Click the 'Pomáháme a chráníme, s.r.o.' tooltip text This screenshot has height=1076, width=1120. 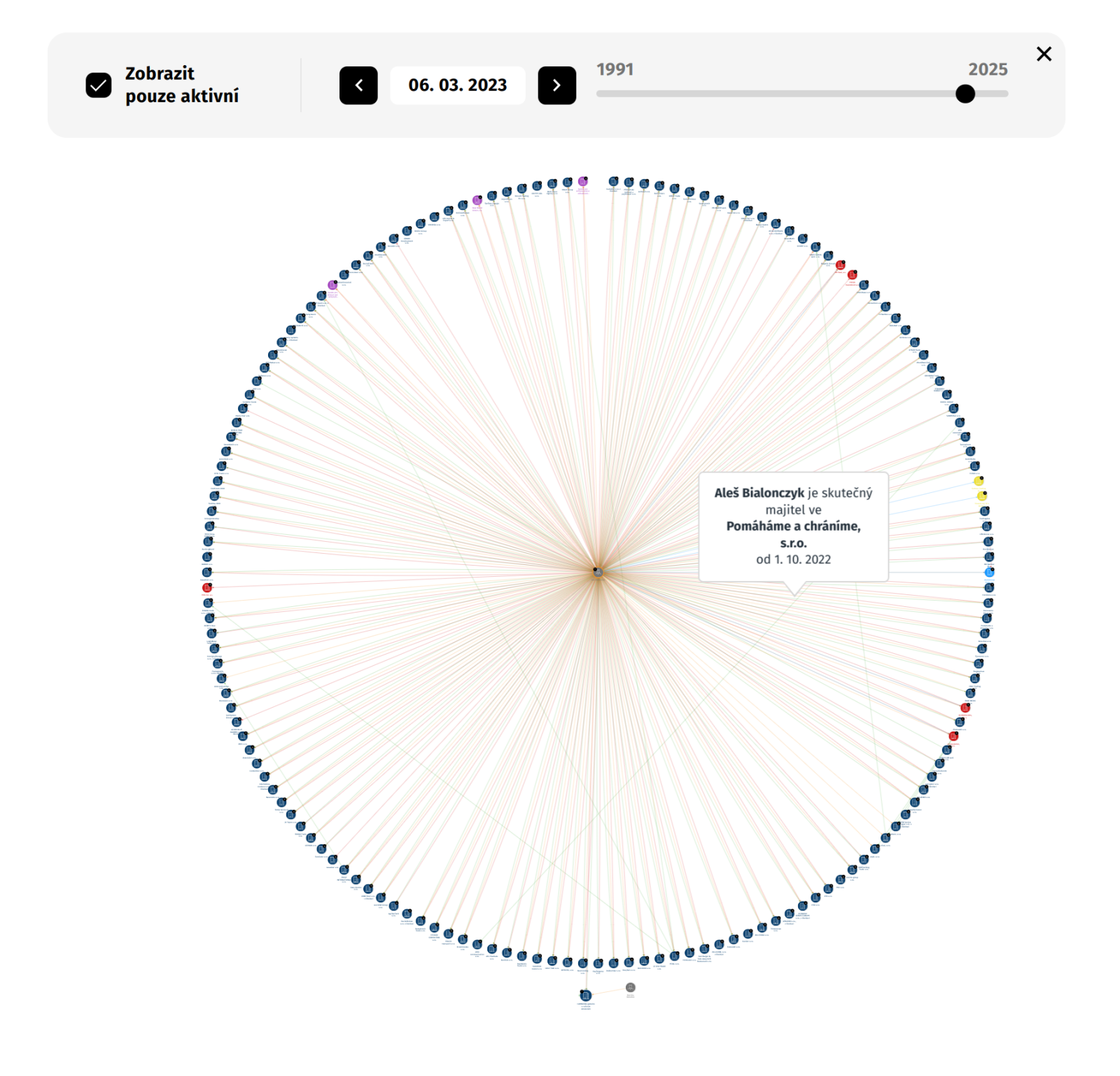793,534
